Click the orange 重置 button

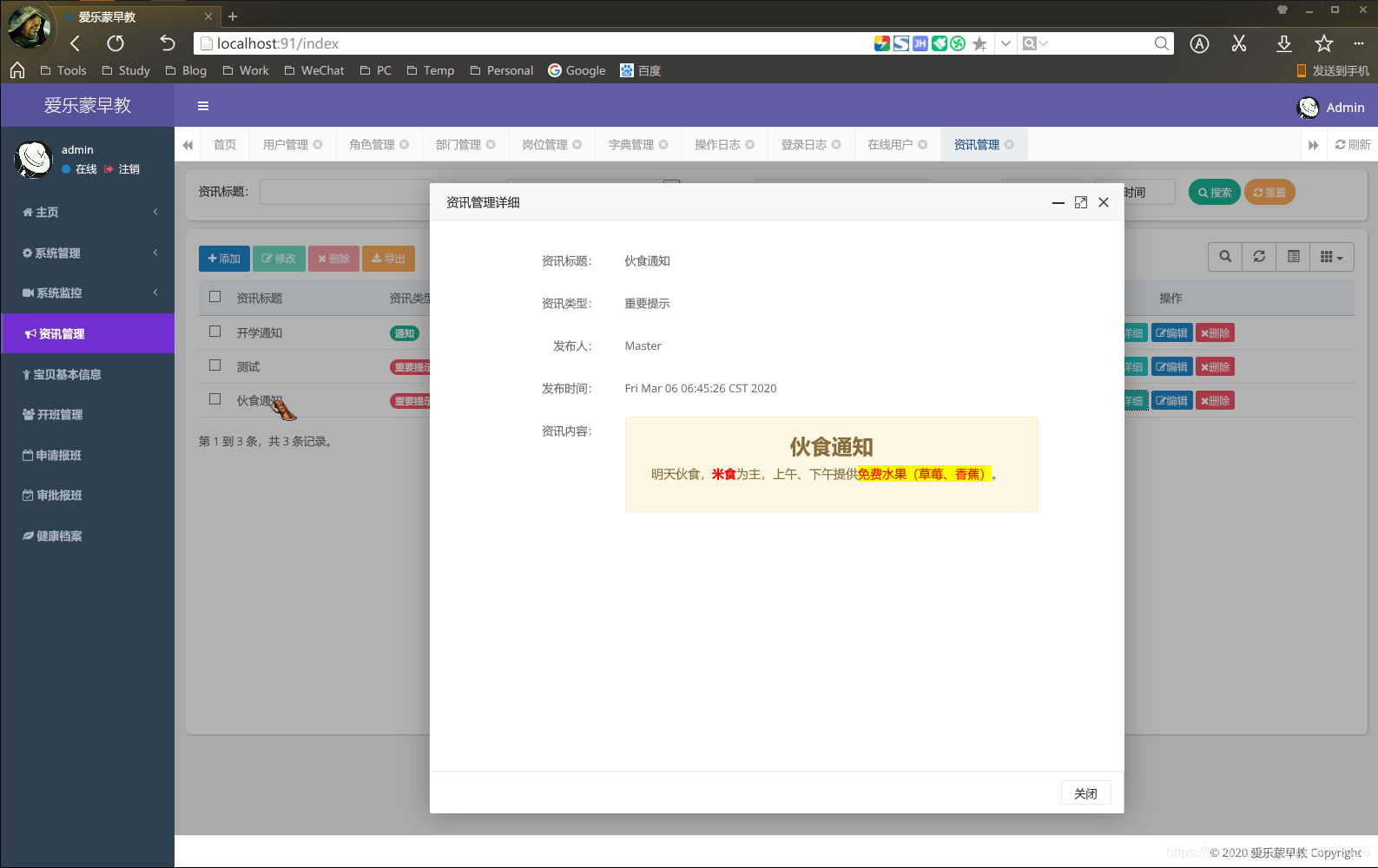(1269, 192)
